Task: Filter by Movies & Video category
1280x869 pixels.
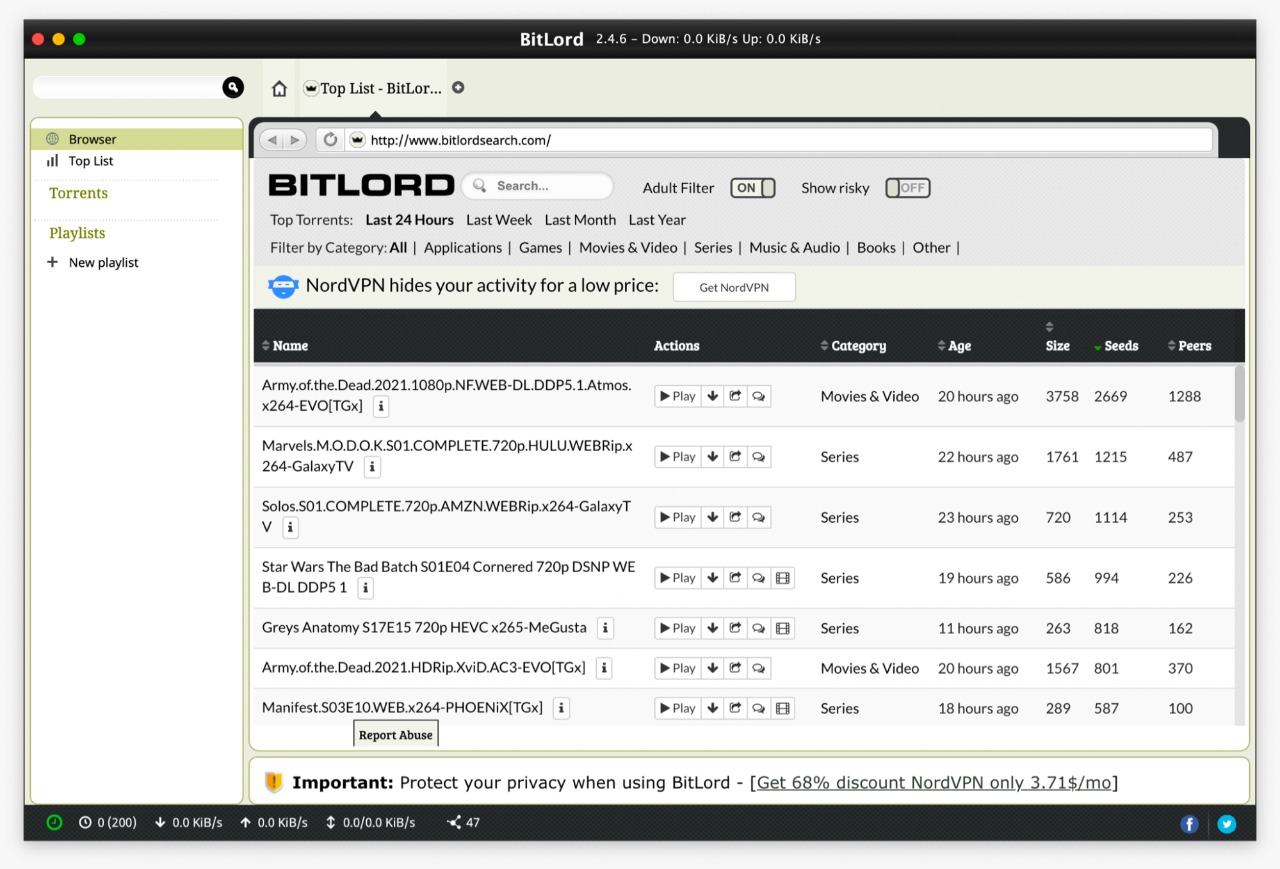Action: [x=628, y=248]
